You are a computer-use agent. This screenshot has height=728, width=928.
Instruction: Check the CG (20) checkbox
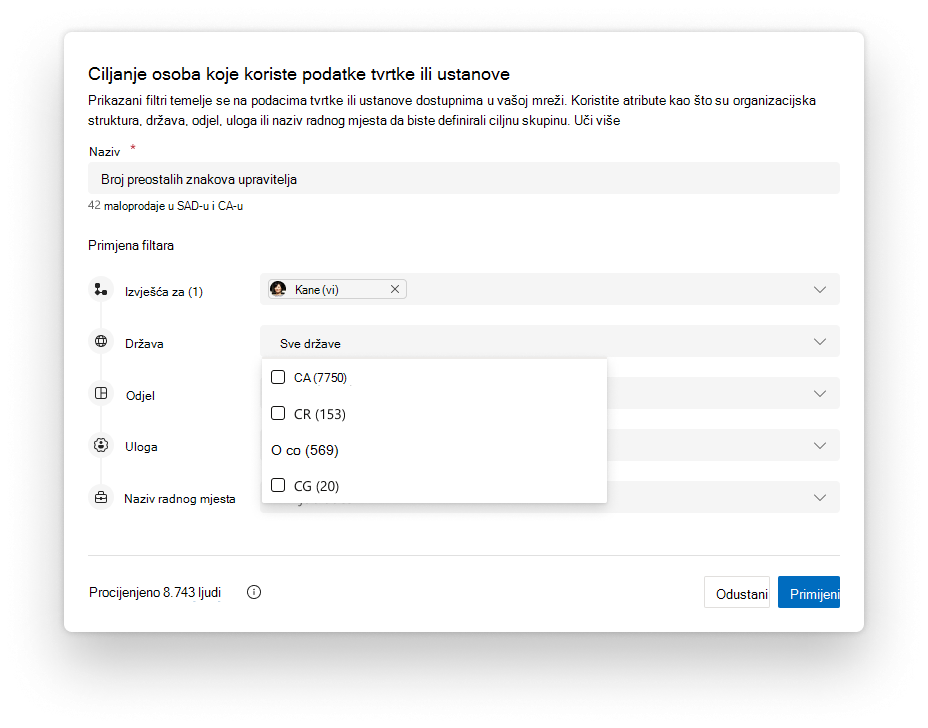pyautogui.click(x=278, y=485)
